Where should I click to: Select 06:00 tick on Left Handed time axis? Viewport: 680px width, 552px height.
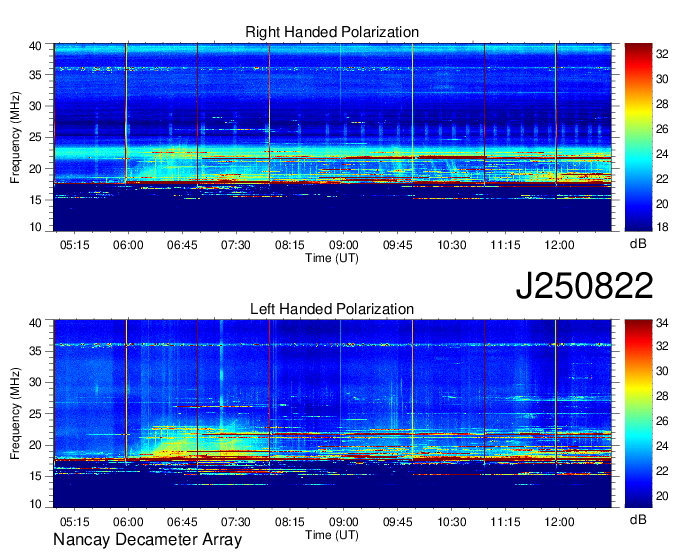[x=128, y=522]
